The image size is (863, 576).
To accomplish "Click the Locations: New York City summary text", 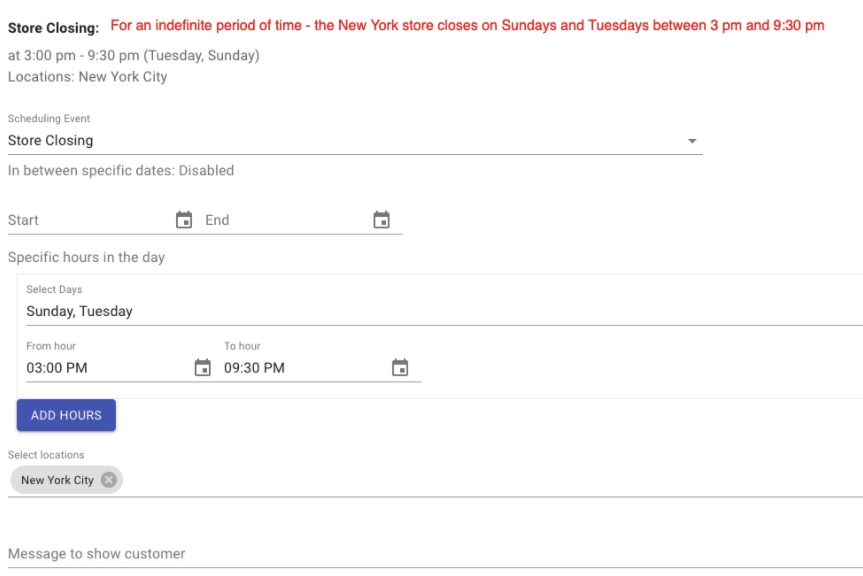I will click(88, 76).
